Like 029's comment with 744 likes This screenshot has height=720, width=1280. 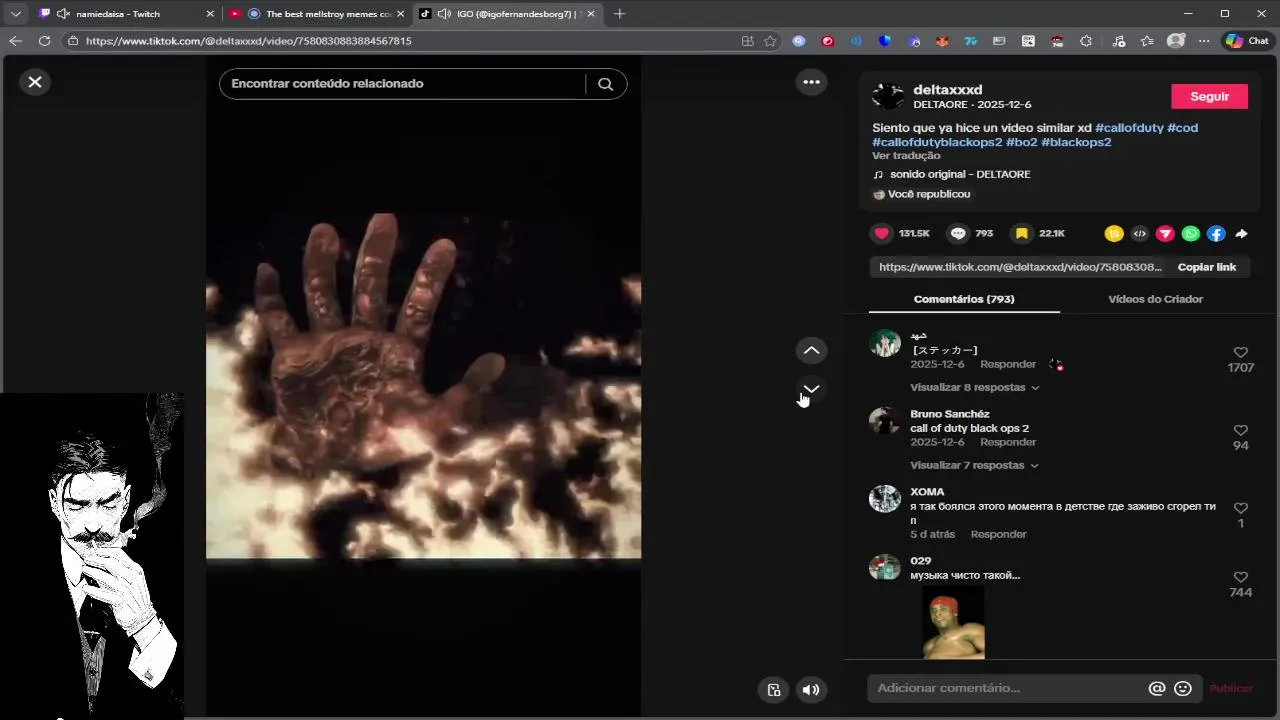[1240, 577]
